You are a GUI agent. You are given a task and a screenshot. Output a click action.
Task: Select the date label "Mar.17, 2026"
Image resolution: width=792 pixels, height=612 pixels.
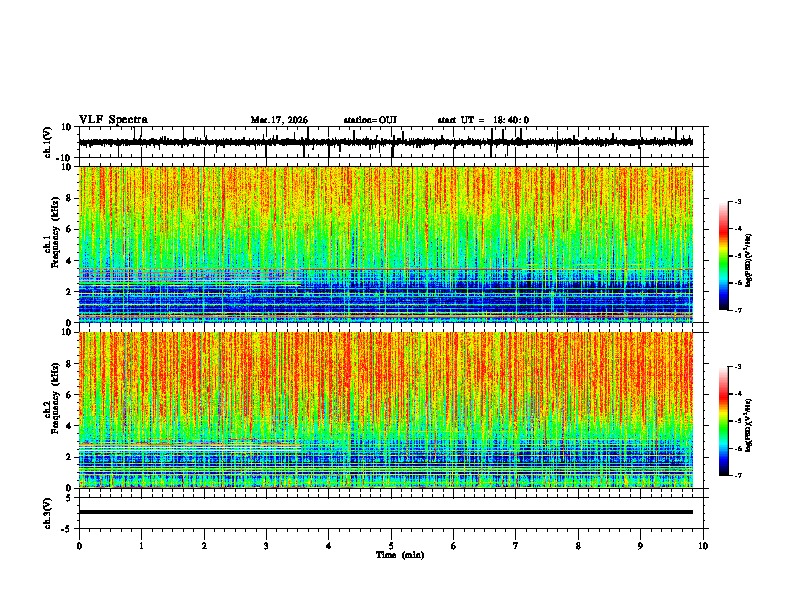(x=279, y=120)
